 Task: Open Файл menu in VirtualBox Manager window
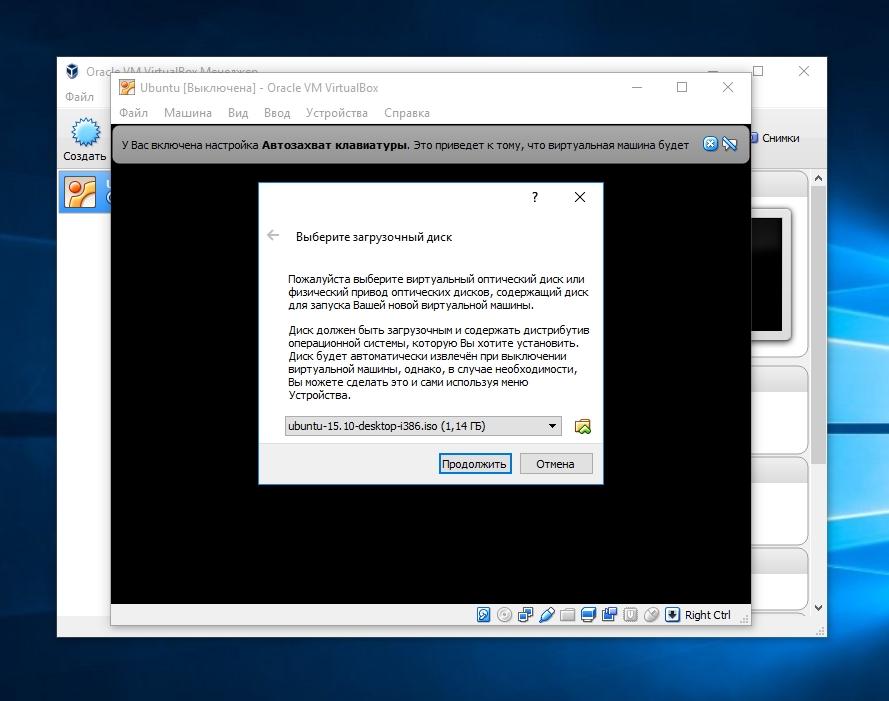[79, 96]
